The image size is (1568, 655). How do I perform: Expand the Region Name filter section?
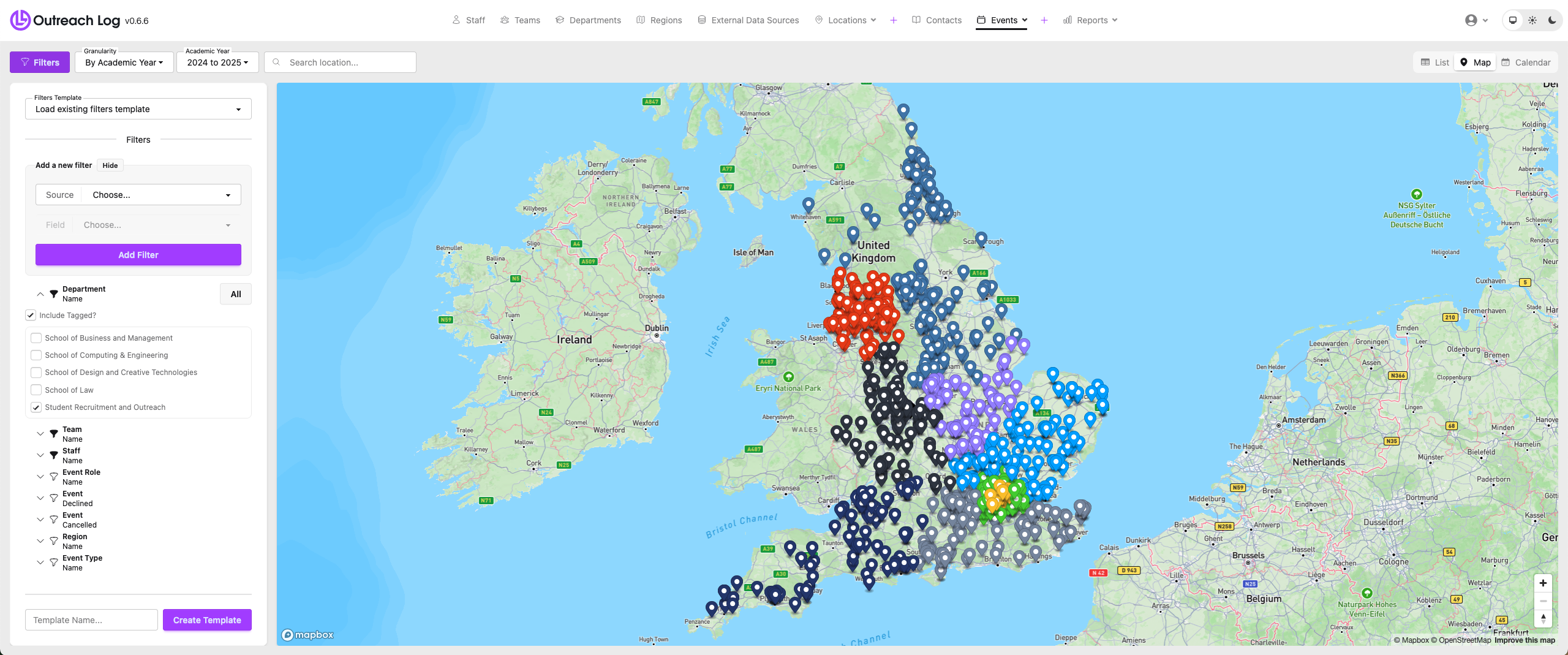pos(40,541)
